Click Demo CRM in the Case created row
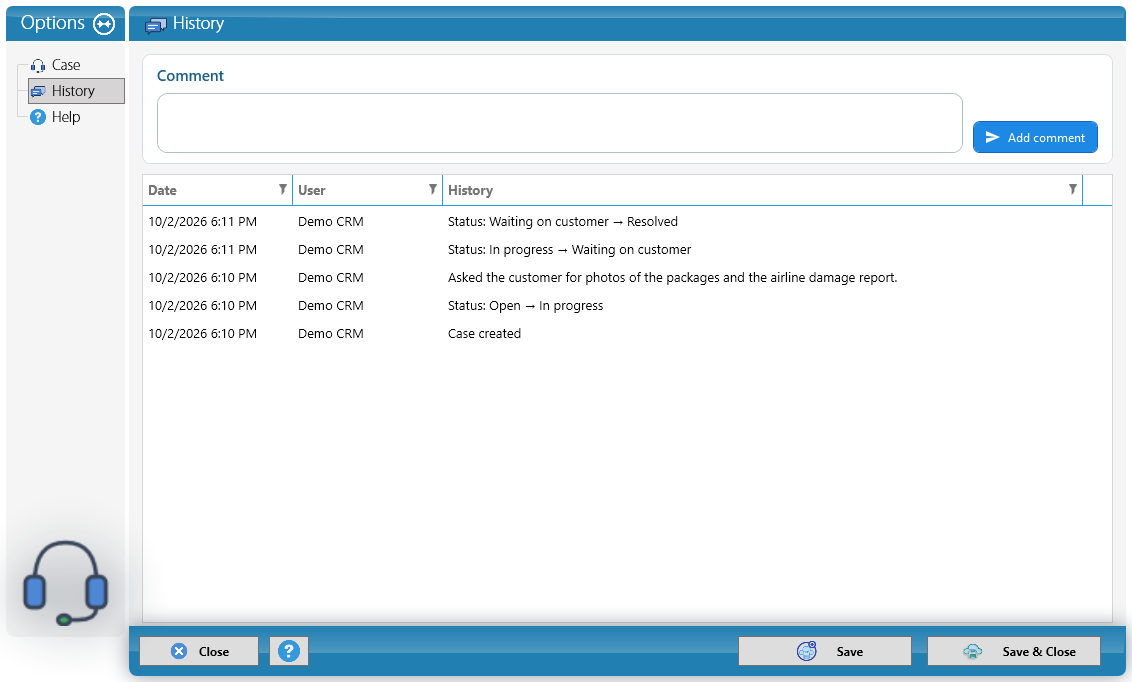Viewport: 1132px width, 682px height. click(331, 334)
